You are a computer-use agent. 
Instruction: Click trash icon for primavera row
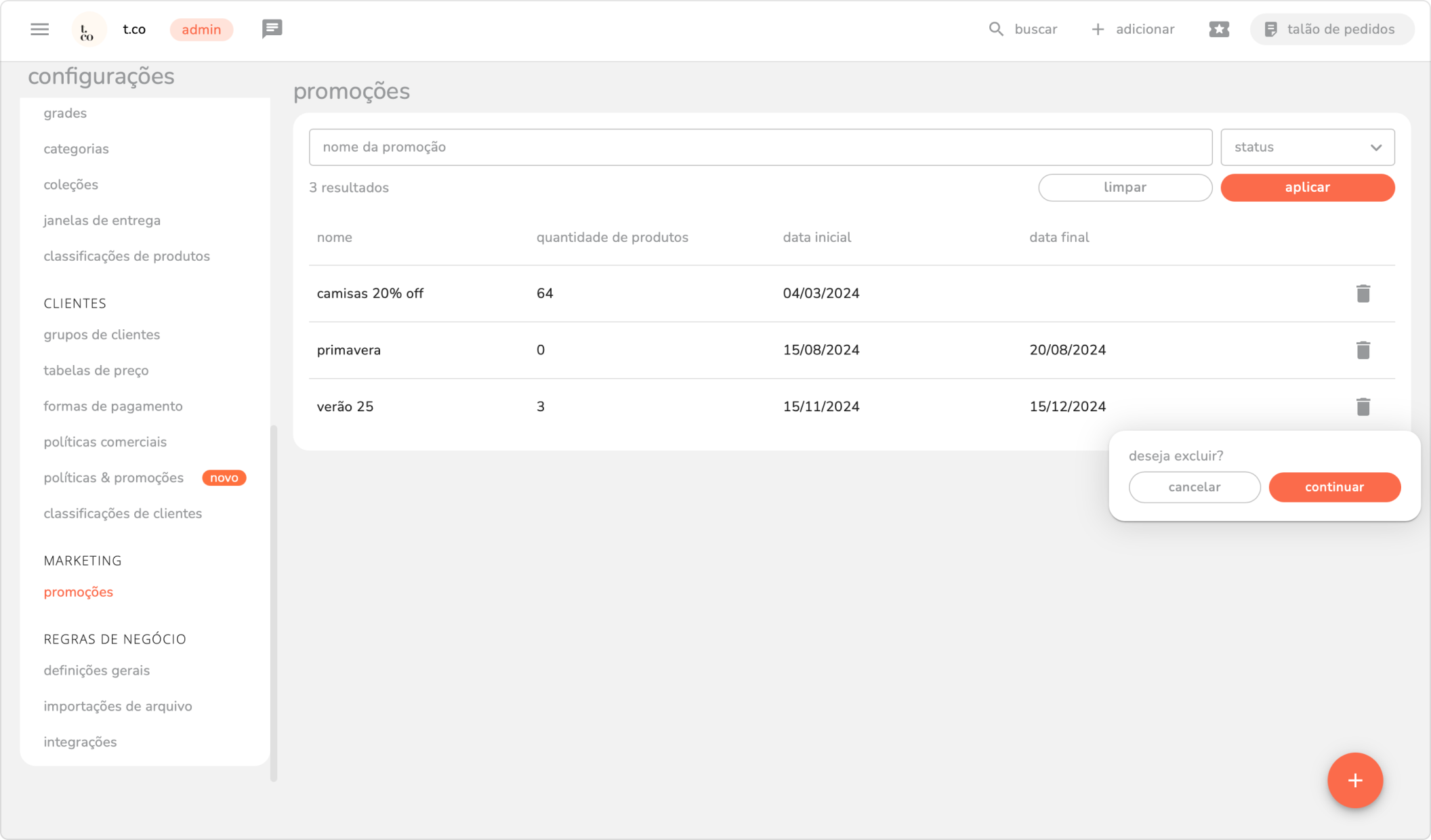(x=1363, y=350)
